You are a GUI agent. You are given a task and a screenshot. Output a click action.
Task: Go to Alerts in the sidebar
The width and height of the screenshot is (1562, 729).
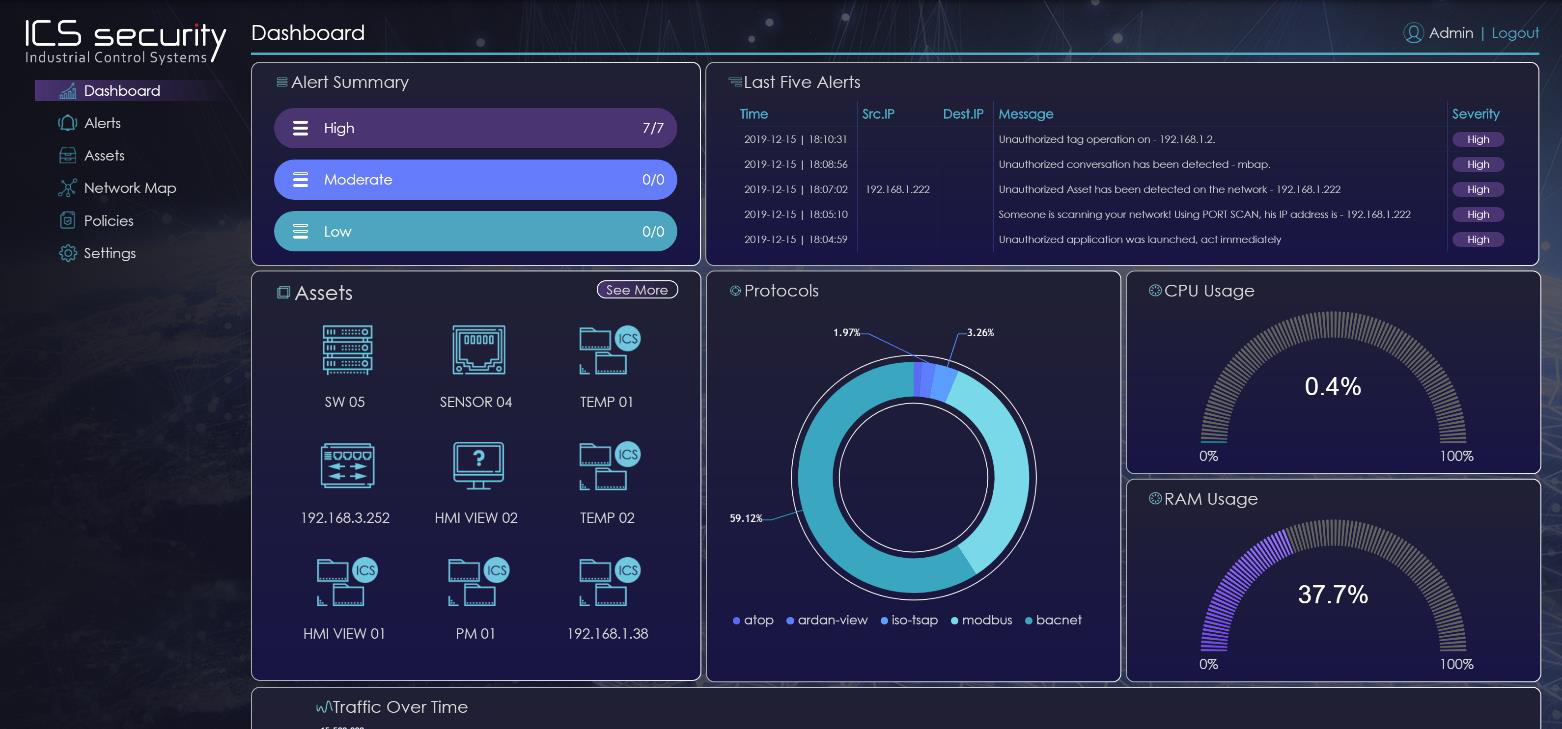pyautogui.click(x=102, y=123)
